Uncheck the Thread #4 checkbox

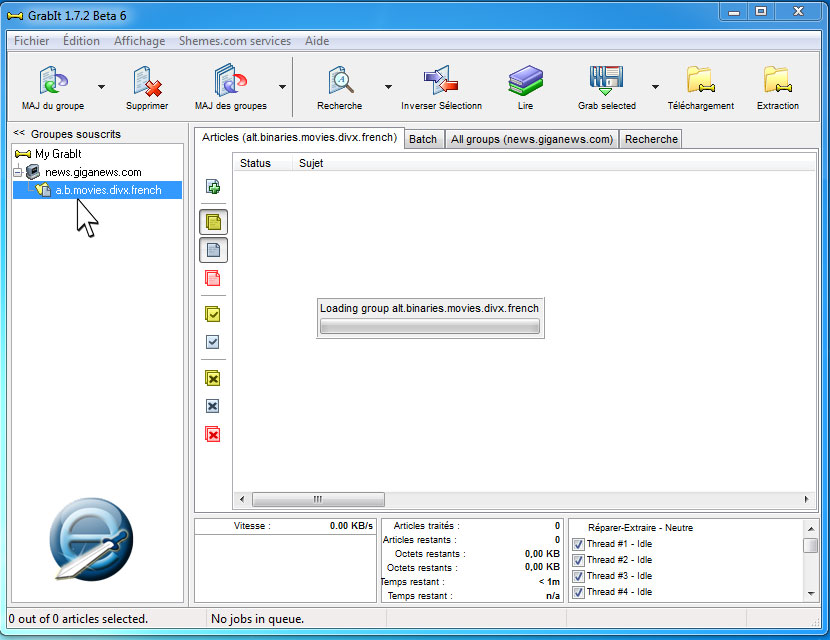click(579, 592)
